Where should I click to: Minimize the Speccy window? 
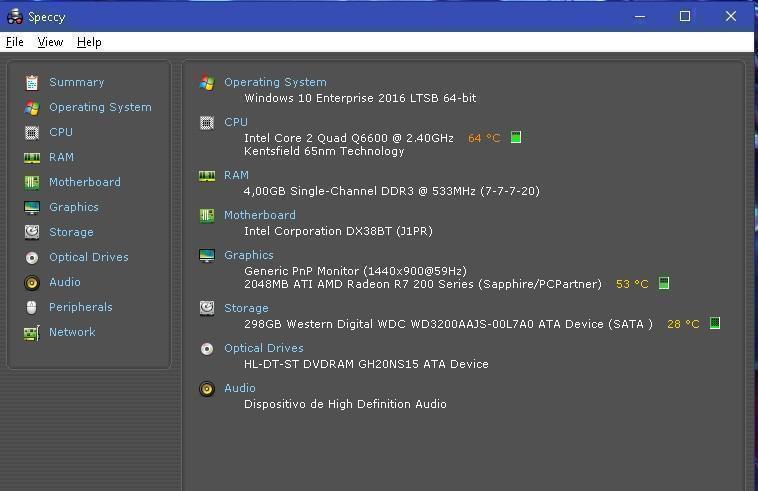[640, 16]
